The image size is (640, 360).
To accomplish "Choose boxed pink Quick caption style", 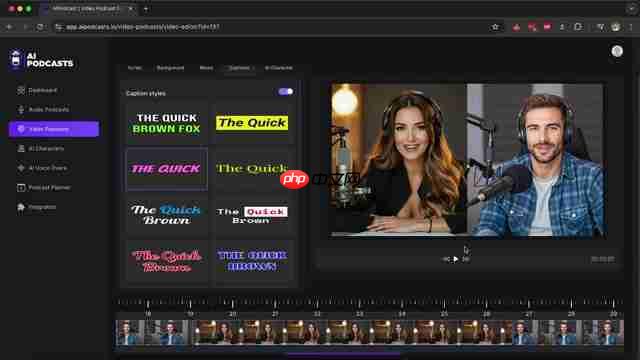I will 252,215.
